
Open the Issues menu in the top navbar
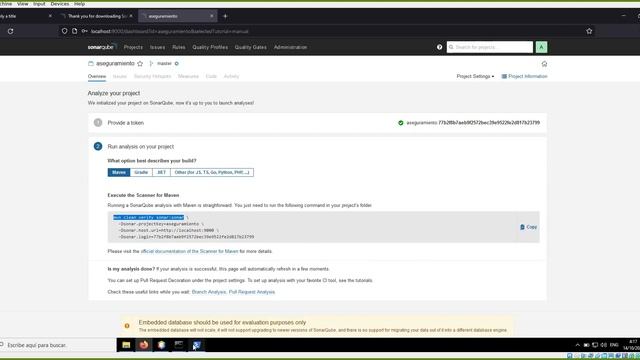157,47
